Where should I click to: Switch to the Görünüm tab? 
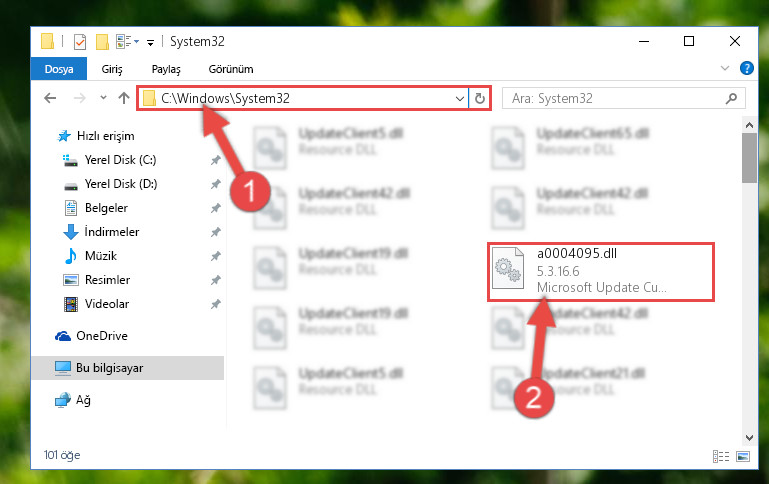tap(231, 69)
